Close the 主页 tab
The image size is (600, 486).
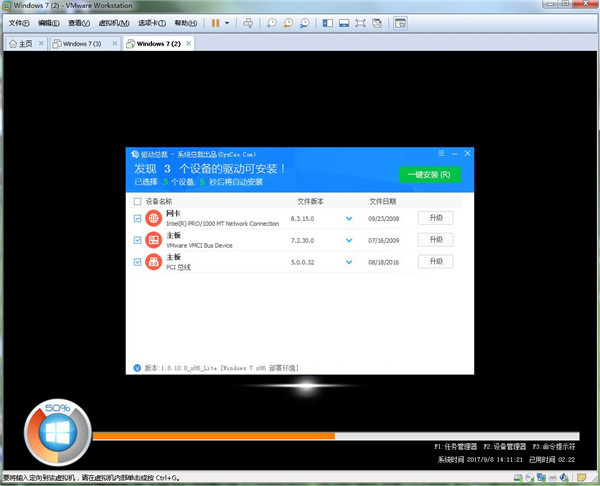(x=41, y=44)
